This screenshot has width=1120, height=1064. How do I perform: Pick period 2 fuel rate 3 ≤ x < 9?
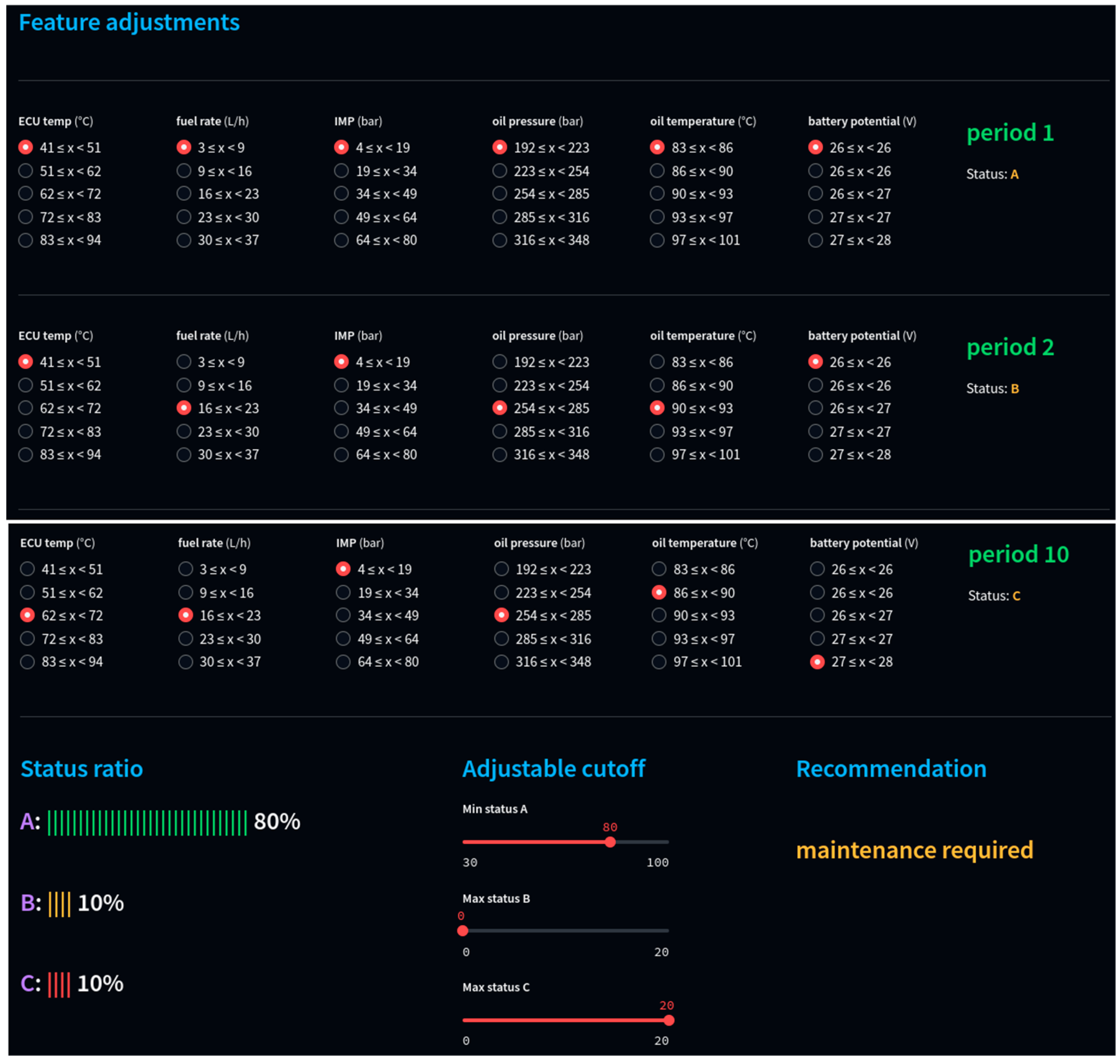click(x=184, y=362)
